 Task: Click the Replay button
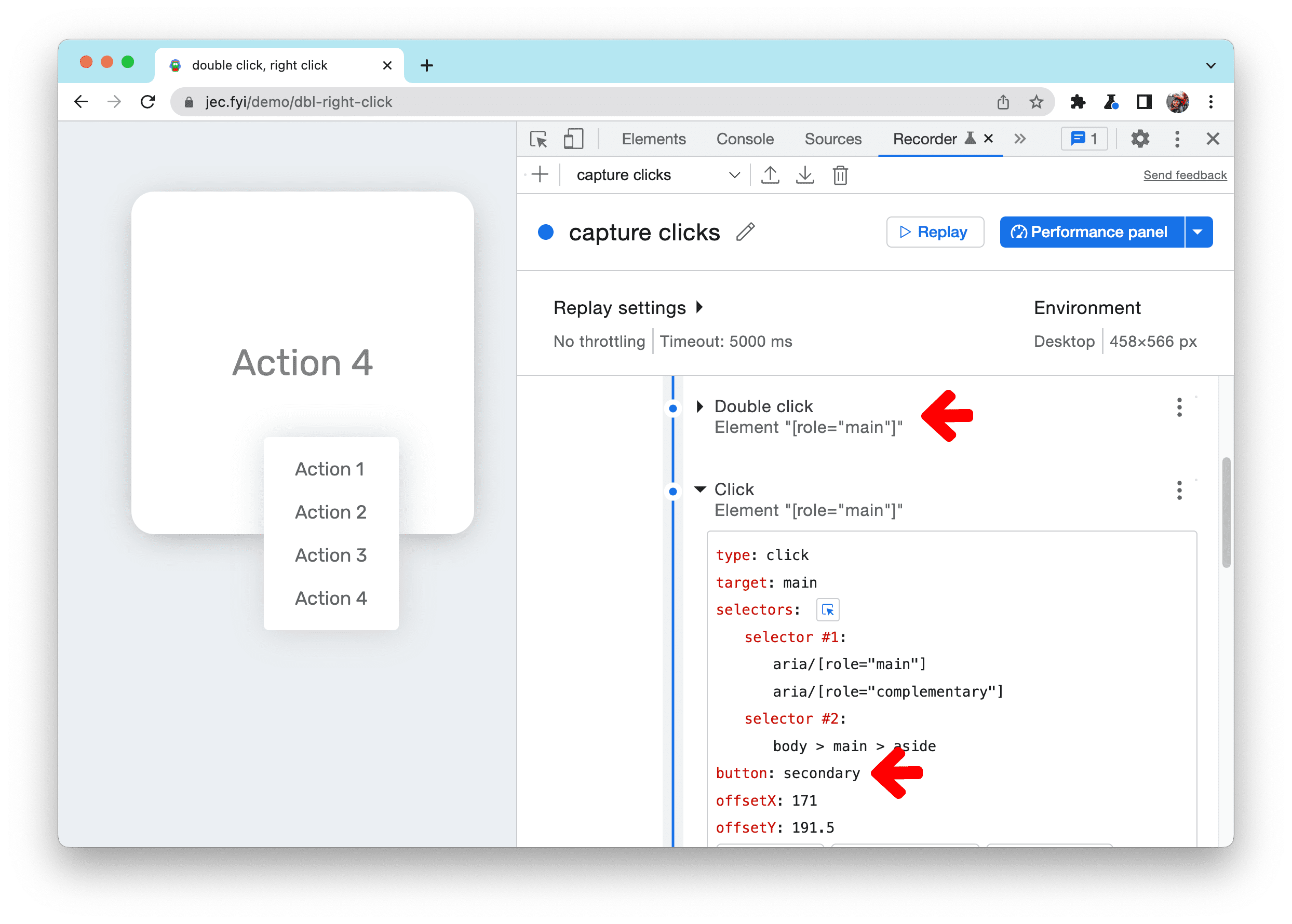[934, 232]
